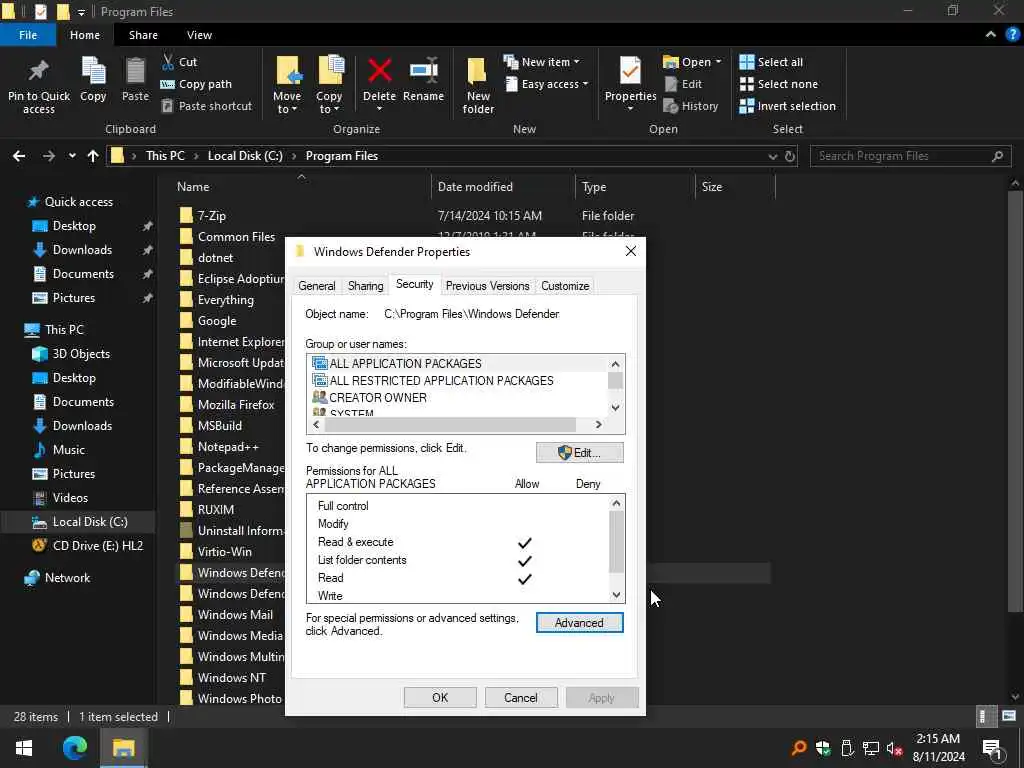The height and width of the screenshot is (768, 1024).
Task: Click History in ribbon
Action: point(690,106)
